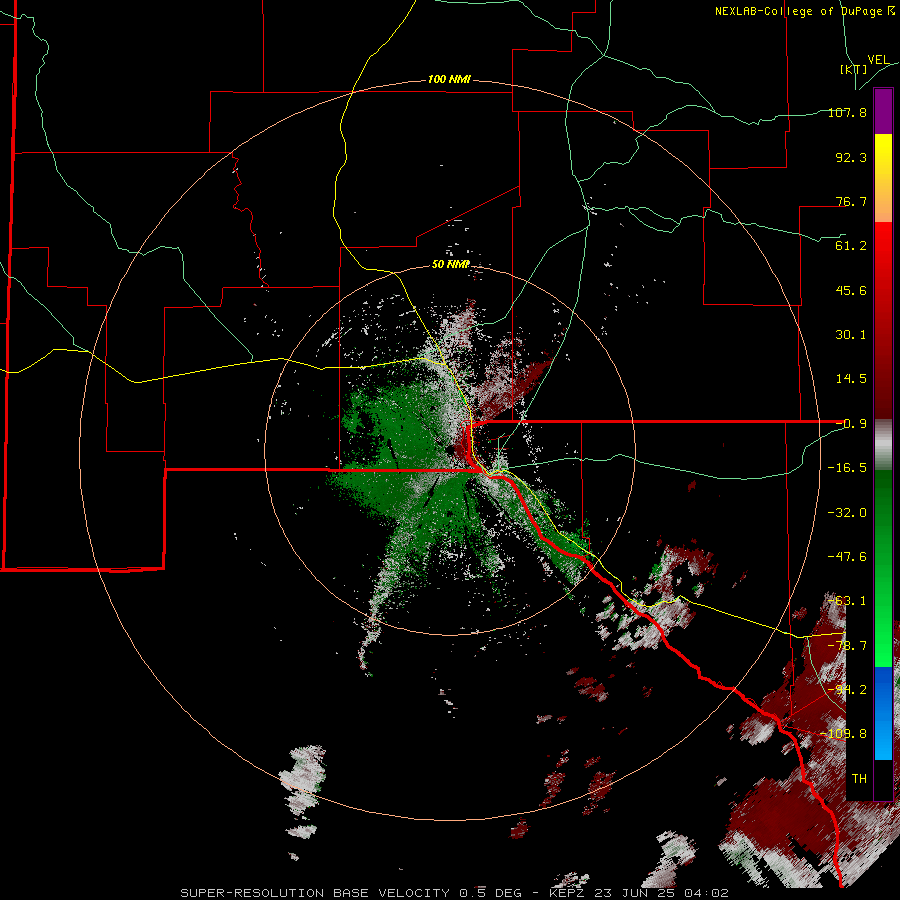Pick the blue segment of velocity color bar

pos(883,713)
